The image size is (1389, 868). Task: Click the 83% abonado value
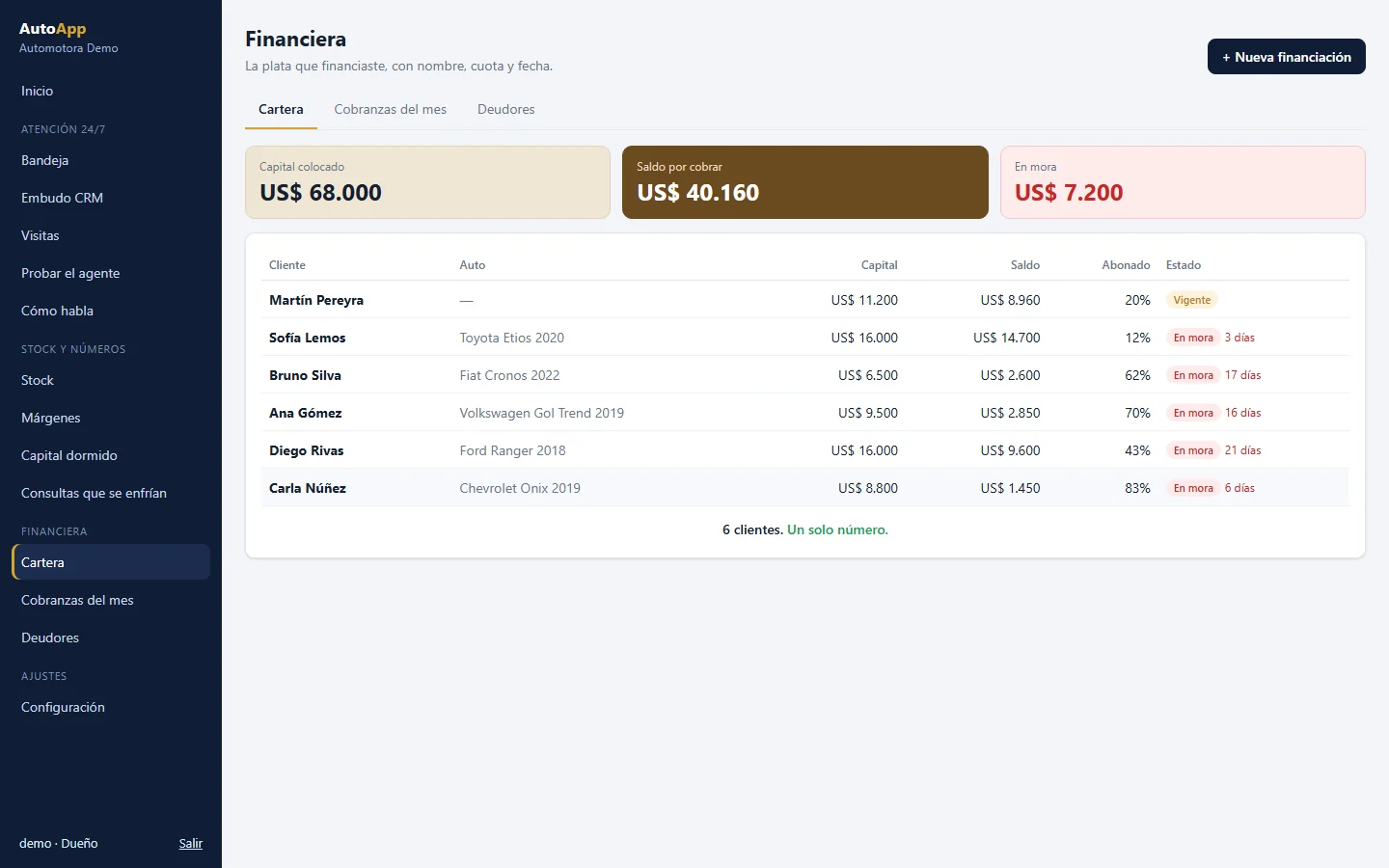click(1137, 488)
